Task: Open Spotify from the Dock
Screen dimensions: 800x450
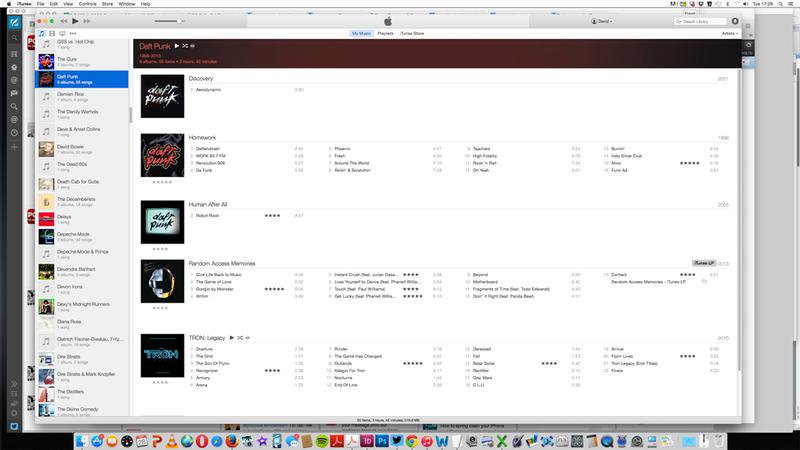Action: tap(321, 441)
